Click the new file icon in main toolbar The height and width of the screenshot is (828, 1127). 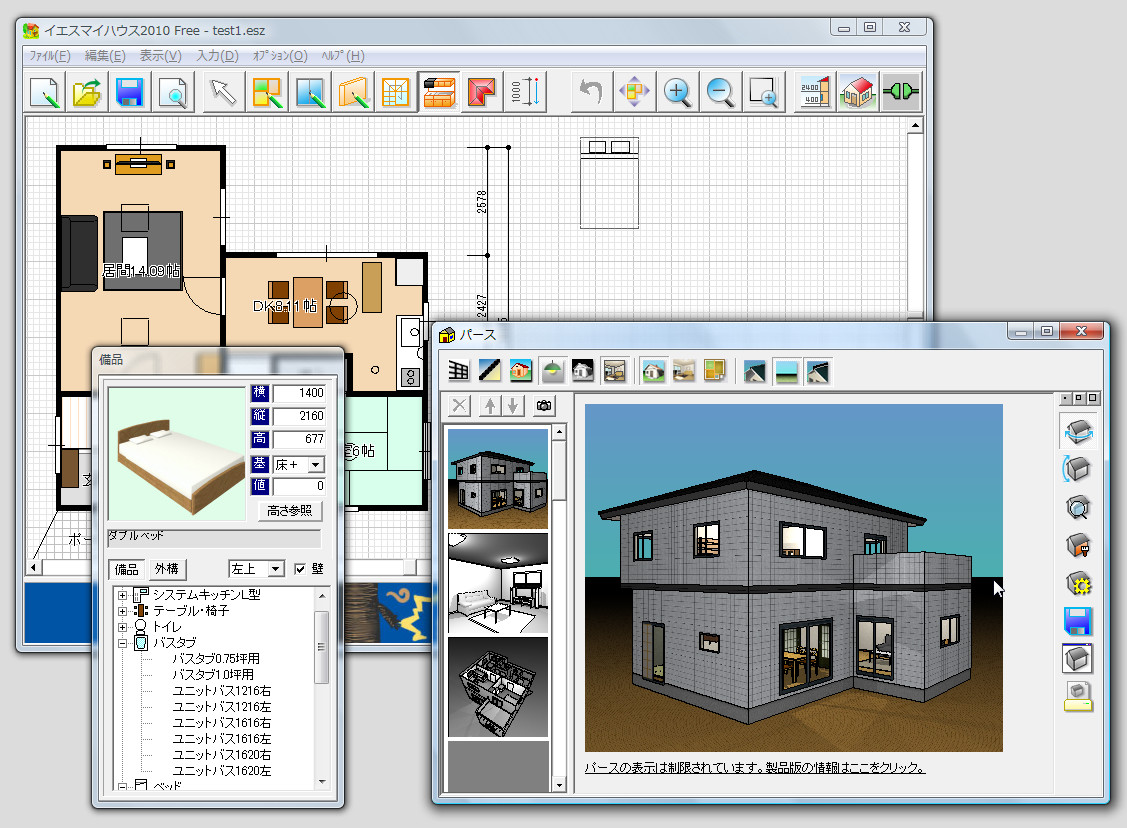click(x=44, y=92)
